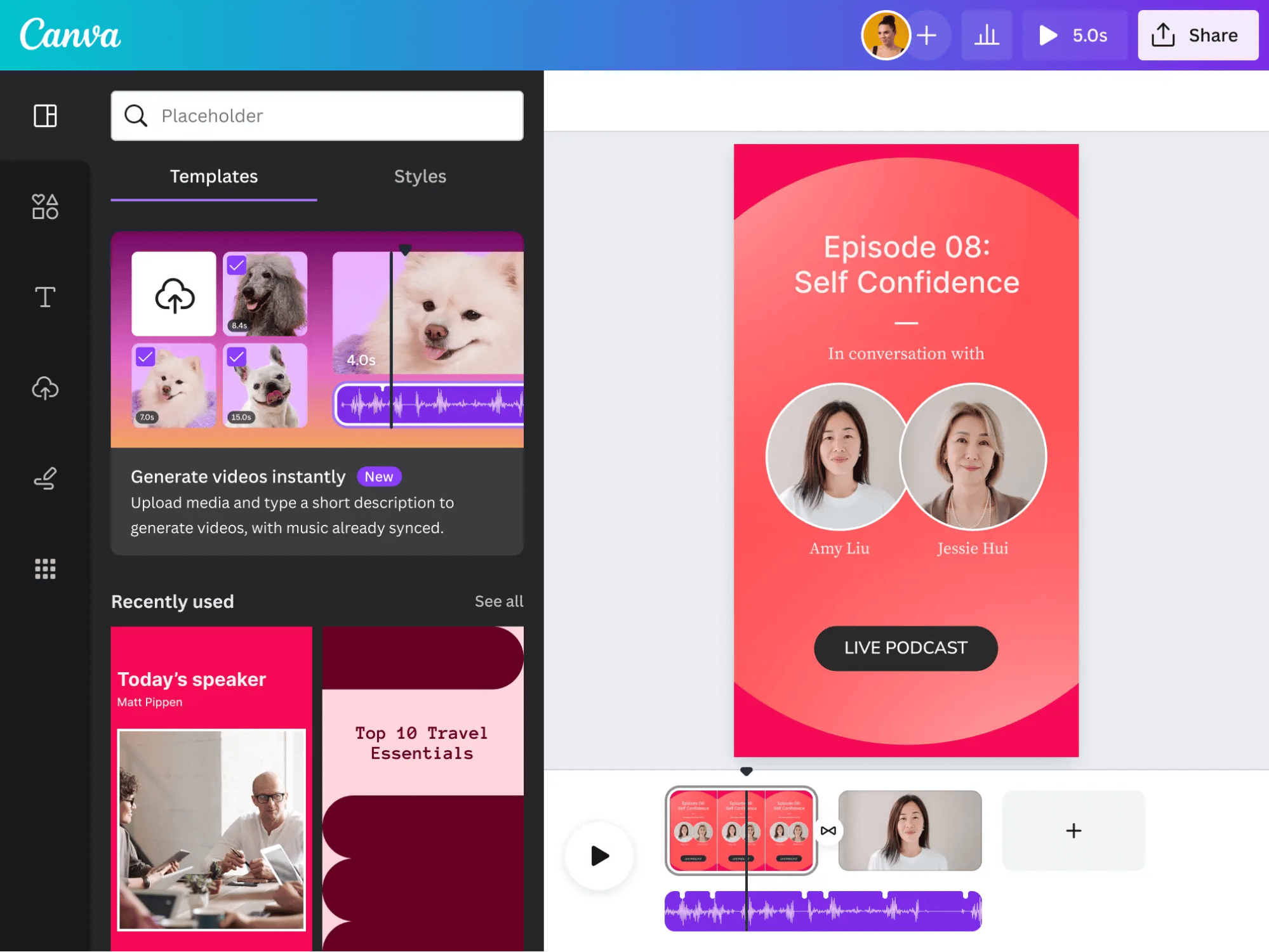
Task: Select the Upload/Cloud icon in sidebar
Action: coord(45,388)
